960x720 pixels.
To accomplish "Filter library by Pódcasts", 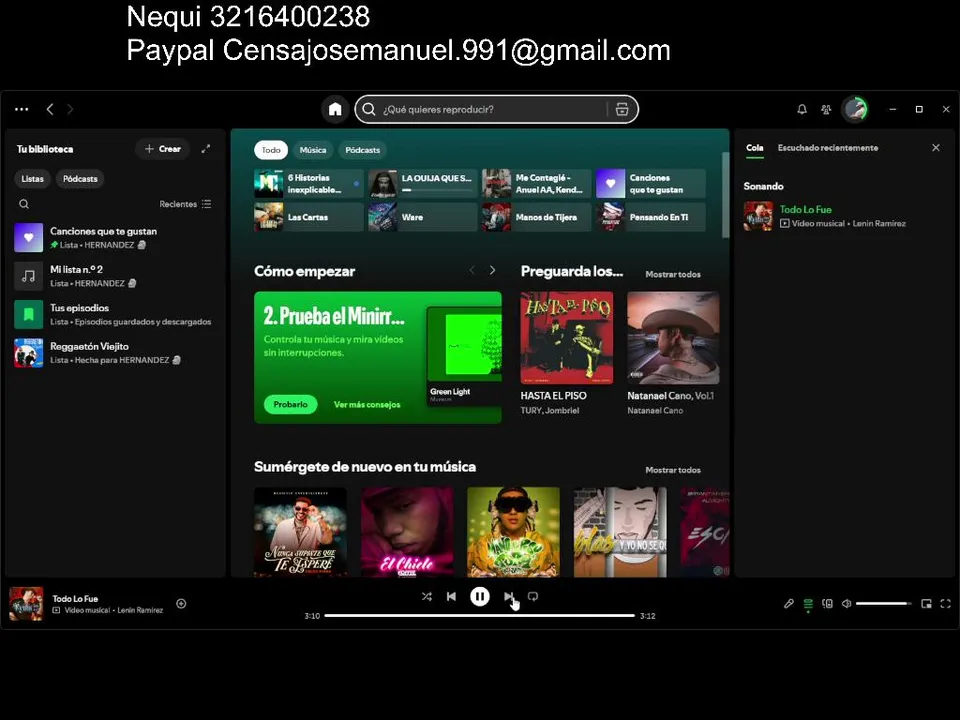I will (x=80, y=179).
